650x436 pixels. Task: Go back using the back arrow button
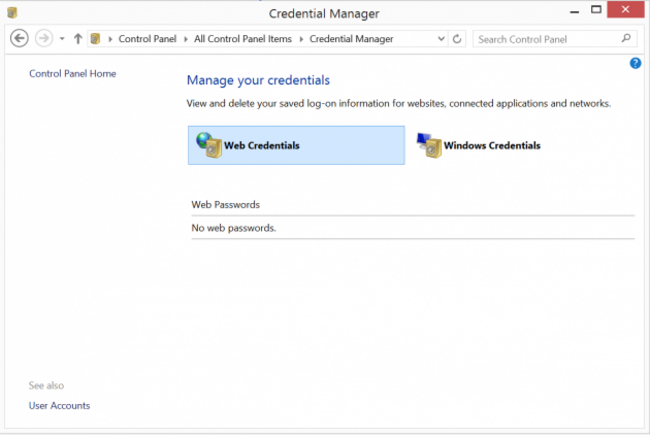[x=19, y=39]
